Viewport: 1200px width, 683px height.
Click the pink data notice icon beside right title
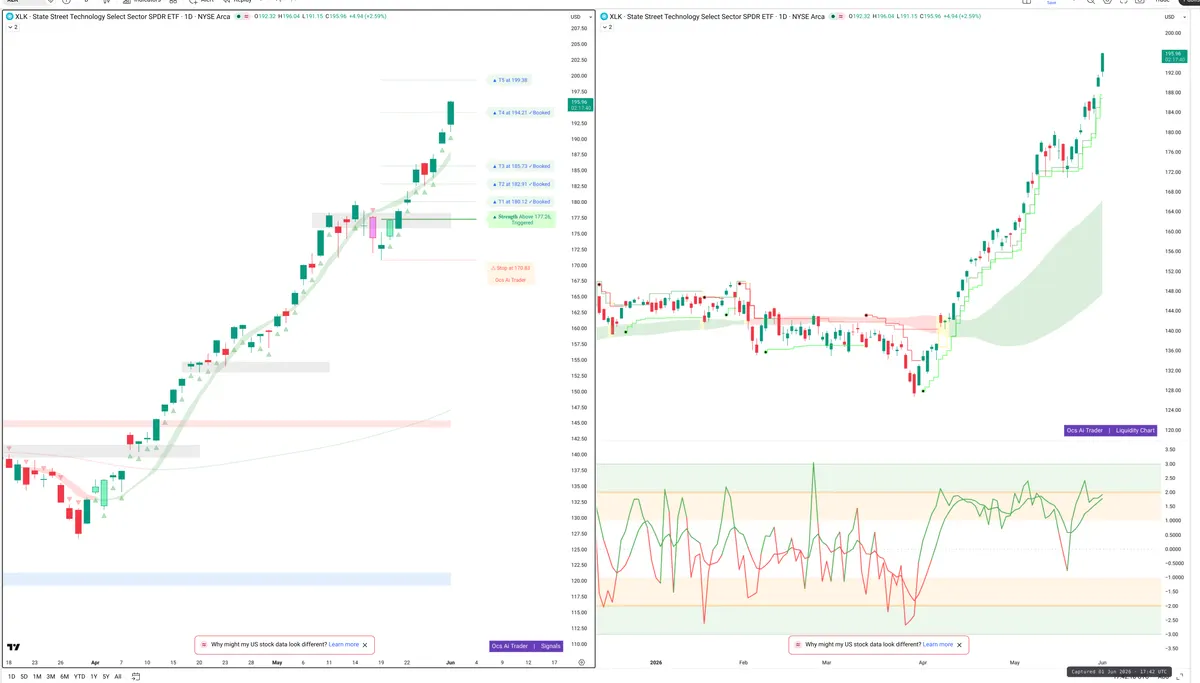point(839,17)
